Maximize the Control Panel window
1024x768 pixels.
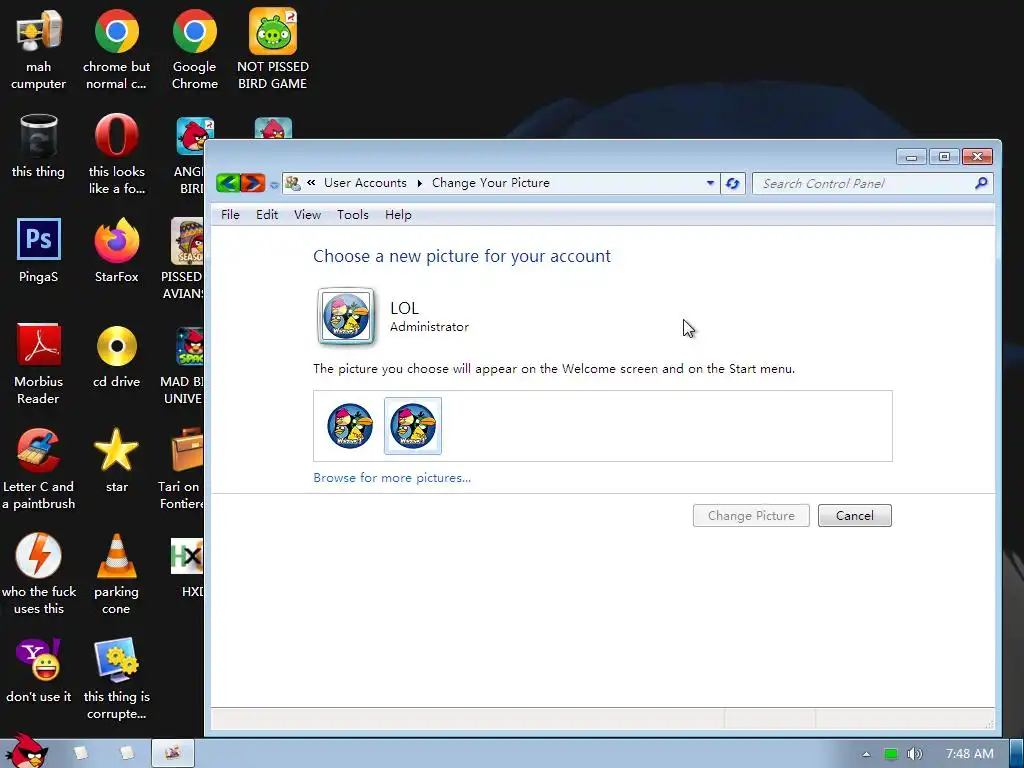(944, 157)
